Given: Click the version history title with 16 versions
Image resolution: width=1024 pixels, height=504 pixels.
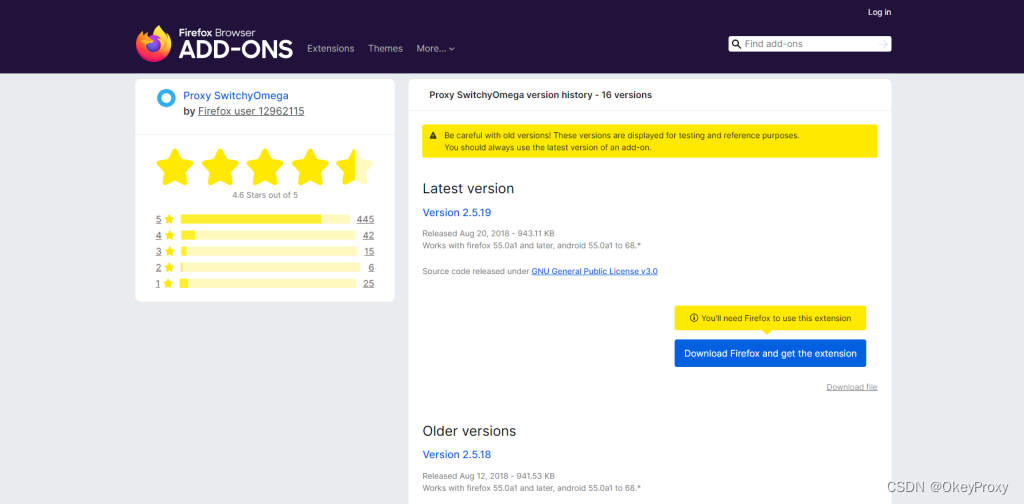Looking at the screenshot, I should point(540,95).
